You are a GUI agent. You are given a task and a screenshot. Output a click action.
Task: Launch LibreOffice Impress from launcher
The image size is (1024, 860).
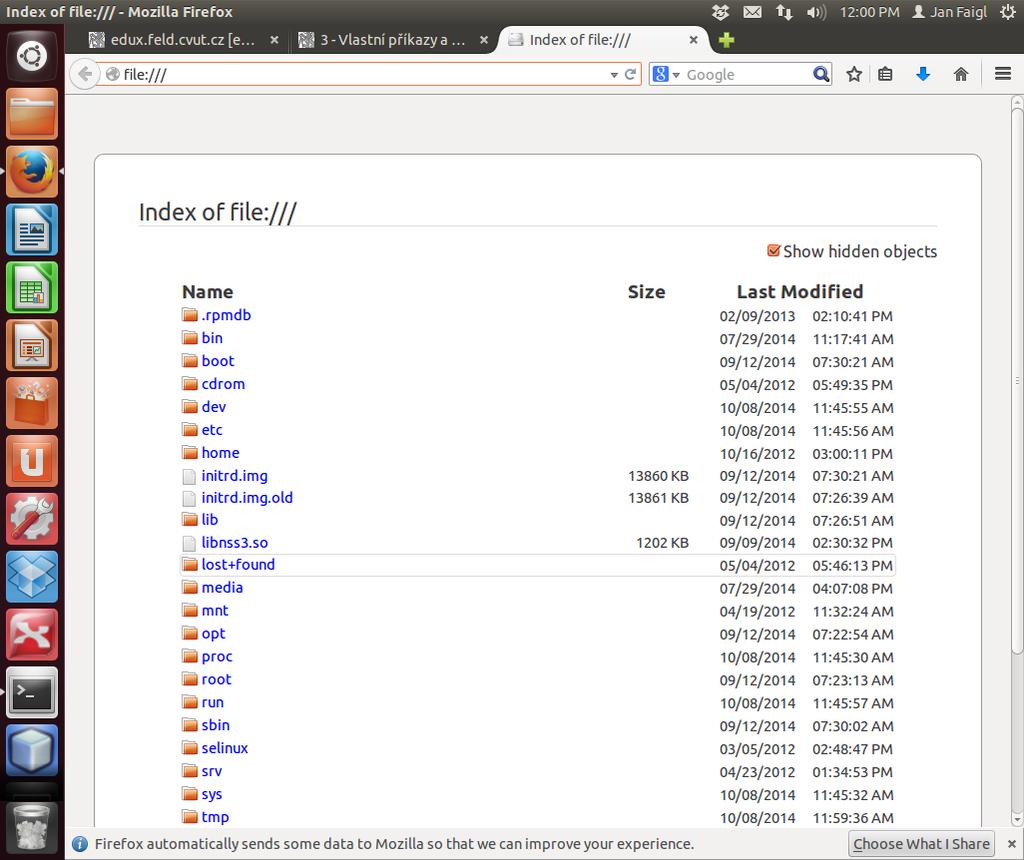pyautogui.click(x=31, y=345)
